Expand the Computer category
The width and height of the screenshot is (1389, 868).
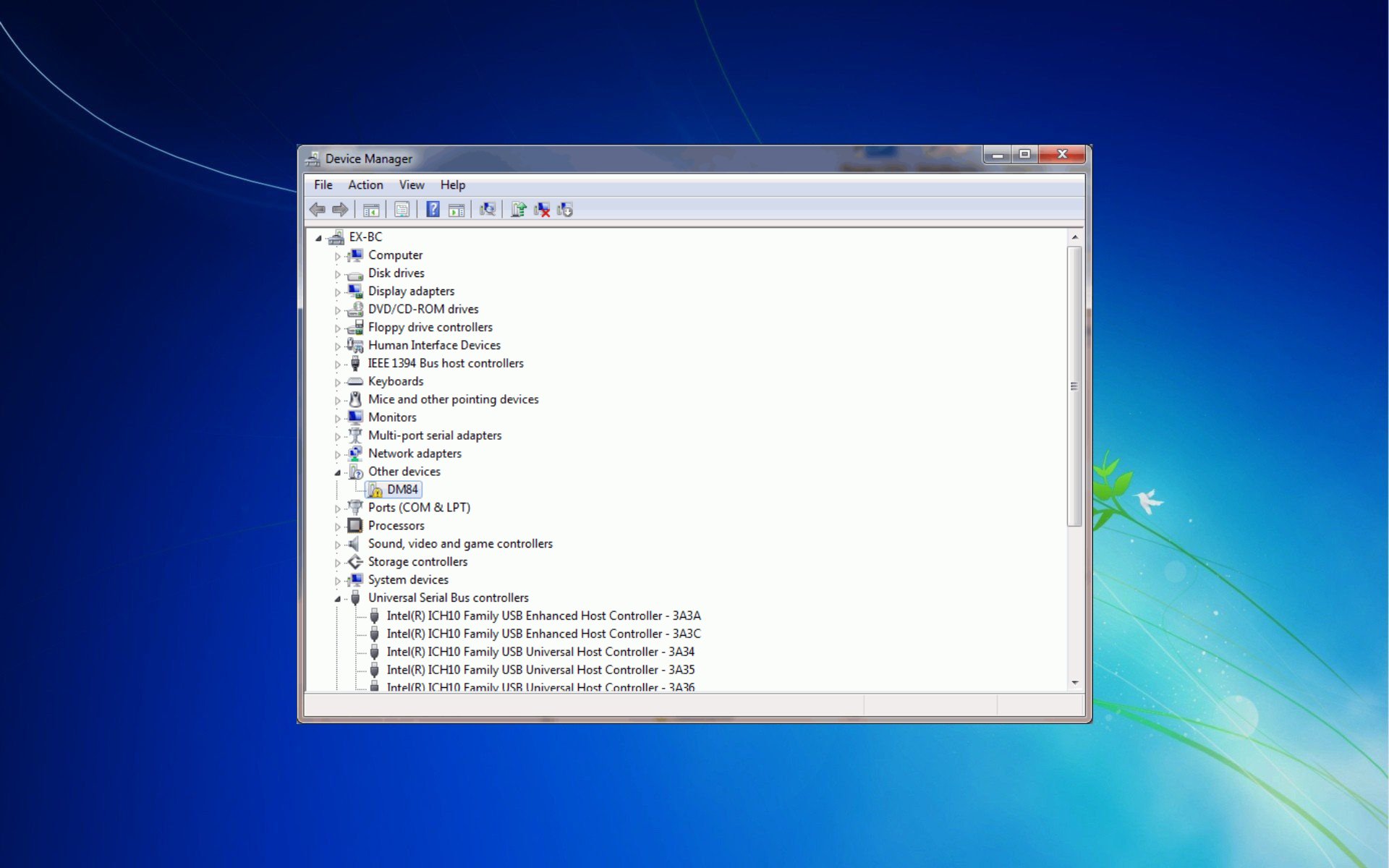(x=337, y=256)
